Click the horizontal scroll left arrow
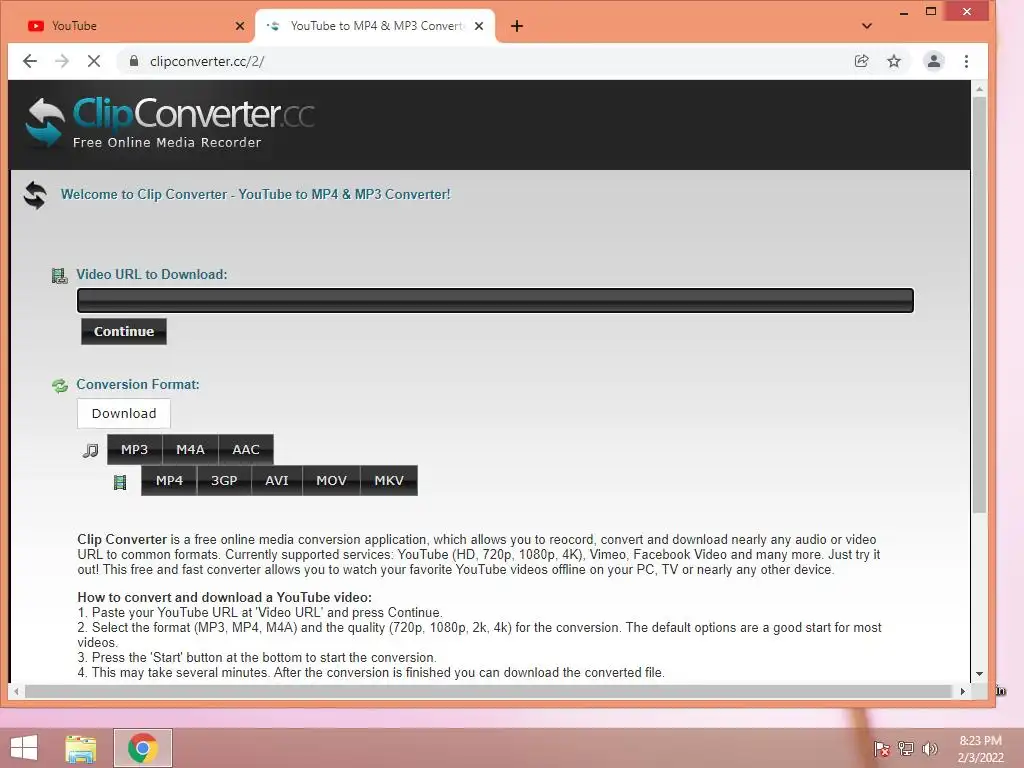The image size is (1024, 768). point(16,691)
